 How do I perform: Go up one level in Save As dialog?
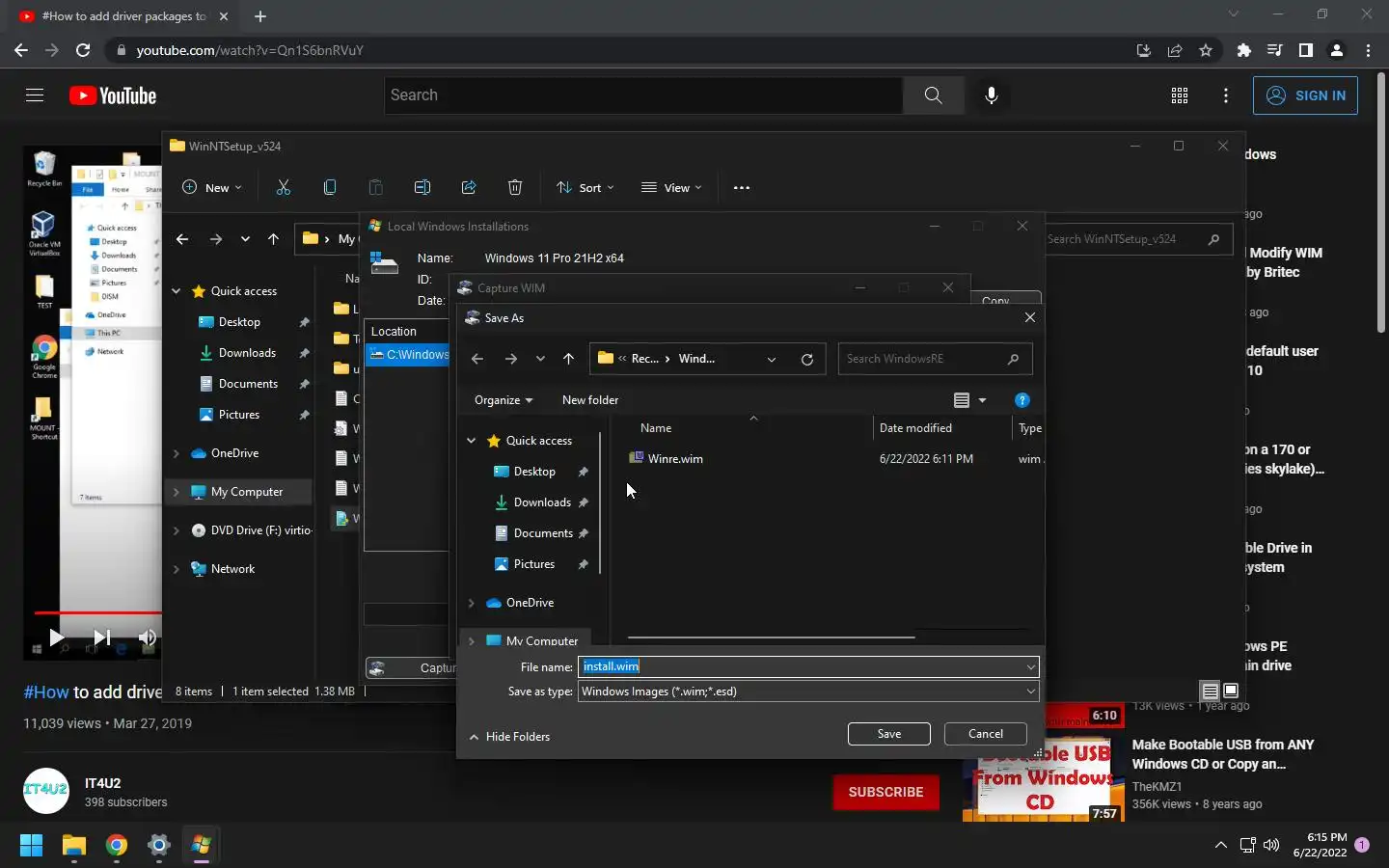coord(569,359)
